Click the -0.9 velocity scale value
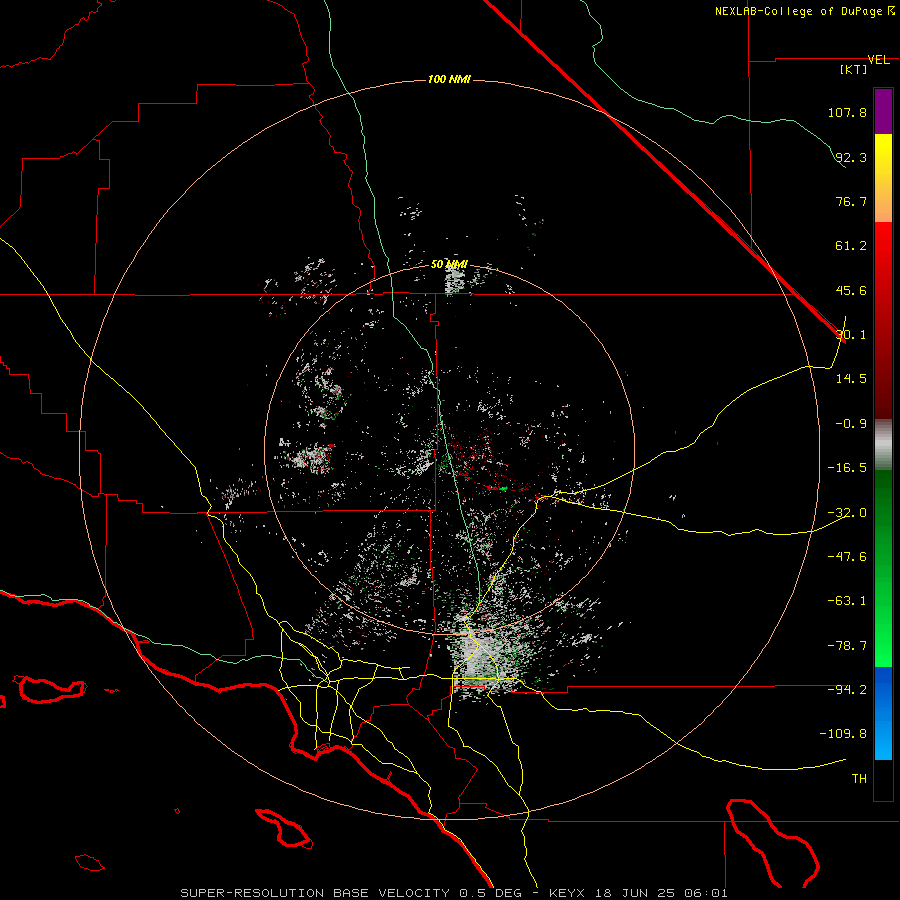The image size is (900, 900). 851,424
